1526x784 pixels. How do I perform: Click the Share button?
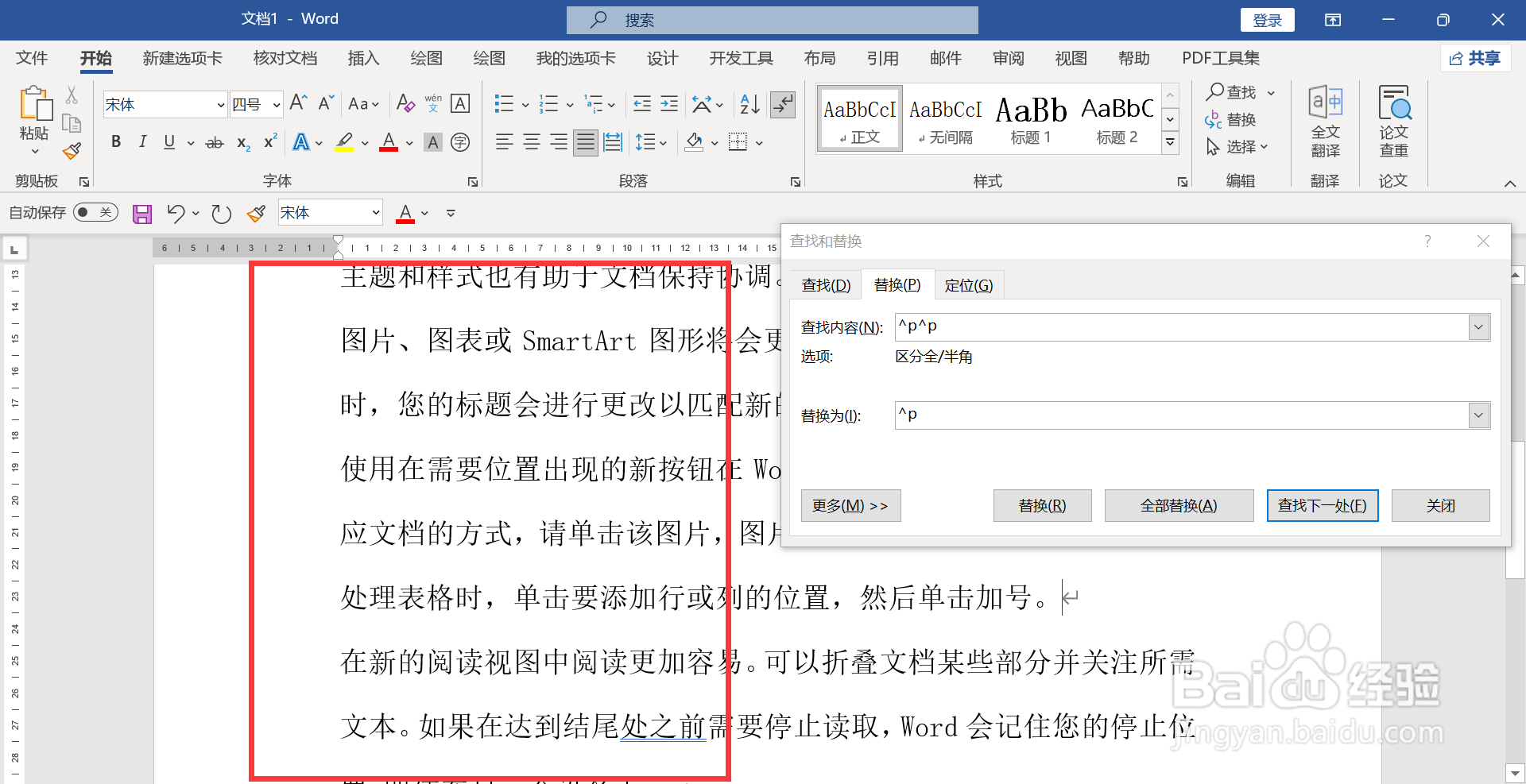point(1474,58)
